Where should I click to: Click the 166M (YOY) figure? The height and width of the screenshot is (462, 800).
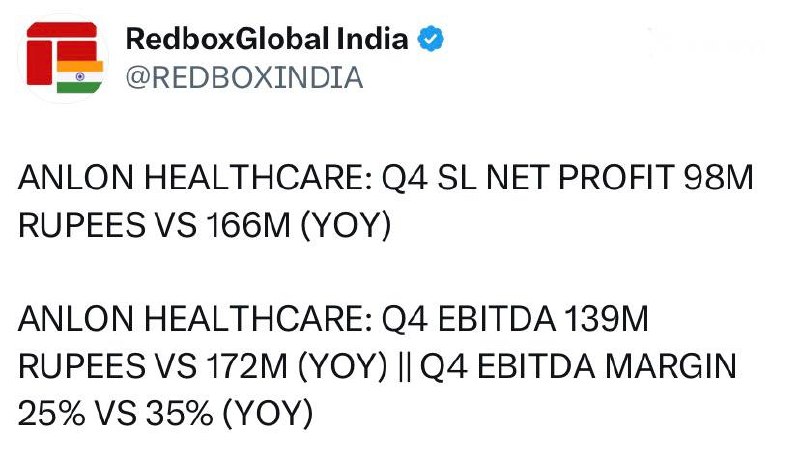coord(299,225)
